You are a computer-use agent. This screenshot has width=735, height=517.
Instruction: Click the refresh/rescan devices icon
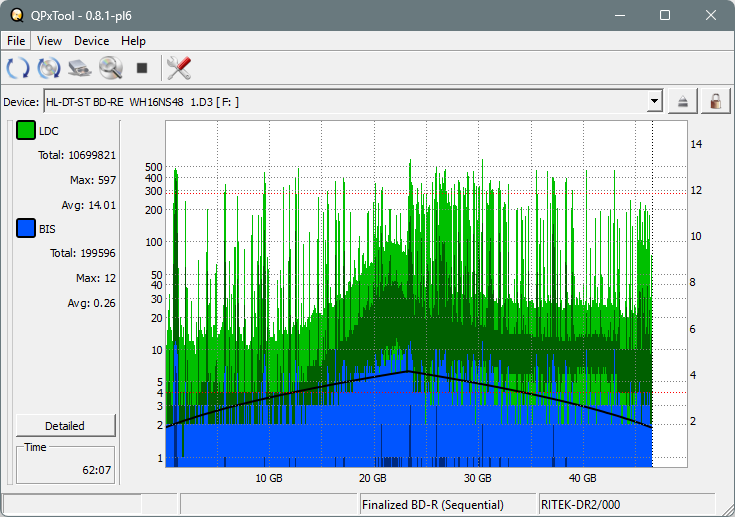(x=18, y=68)
